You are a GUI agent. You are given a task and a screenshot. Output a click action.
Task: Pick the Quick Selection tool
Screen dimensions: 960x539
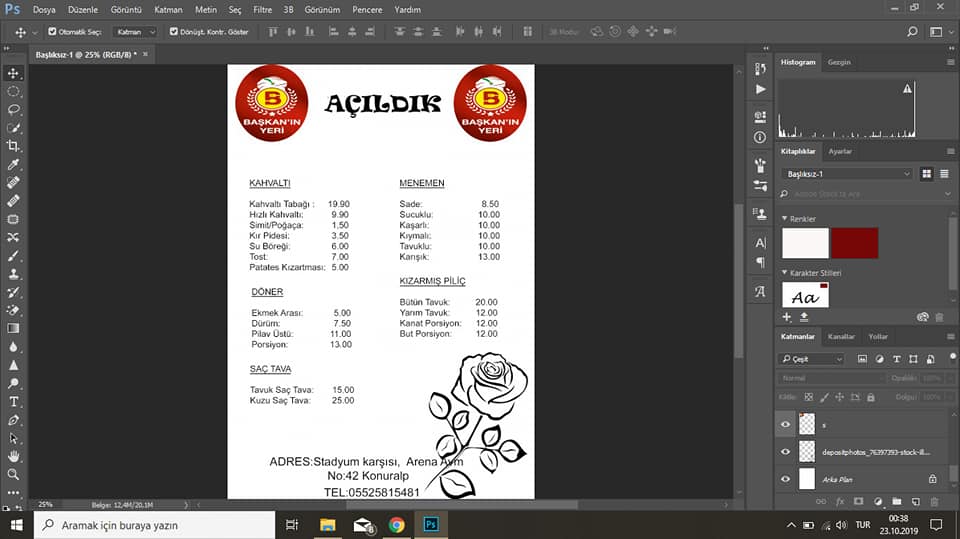coord(13,128)
